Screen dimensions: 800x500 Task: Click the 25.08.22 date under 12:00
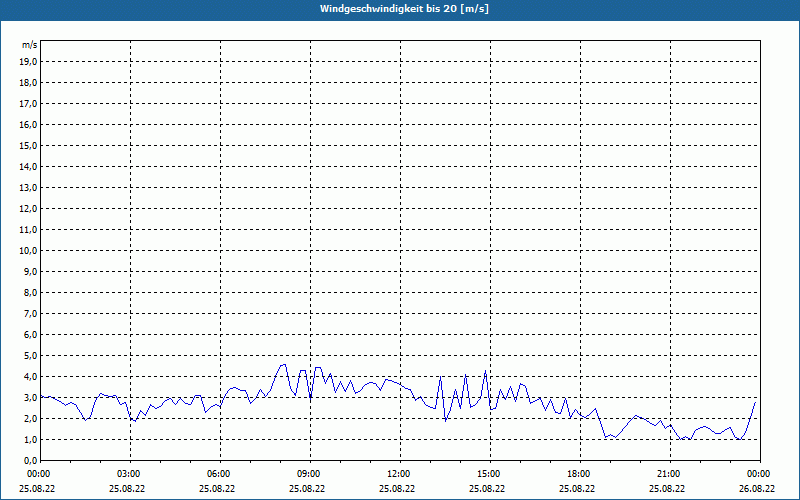point(397,488)
